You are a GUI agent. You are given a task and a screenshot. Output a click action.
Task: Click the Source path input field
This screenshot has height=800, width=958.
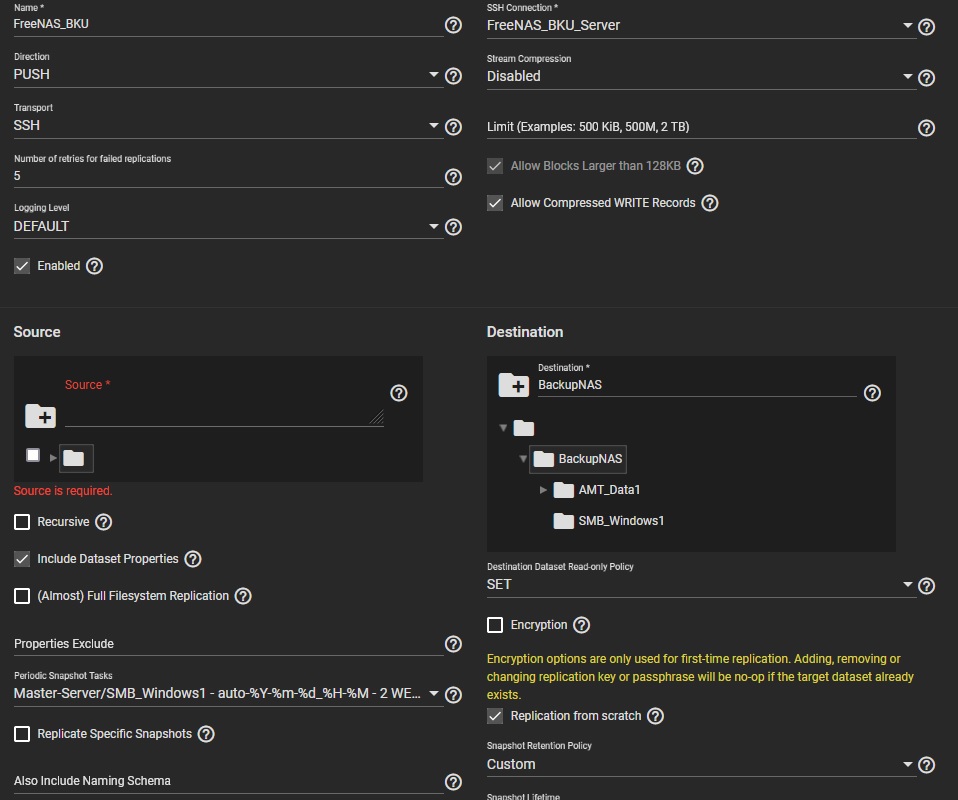pos(222,413)
